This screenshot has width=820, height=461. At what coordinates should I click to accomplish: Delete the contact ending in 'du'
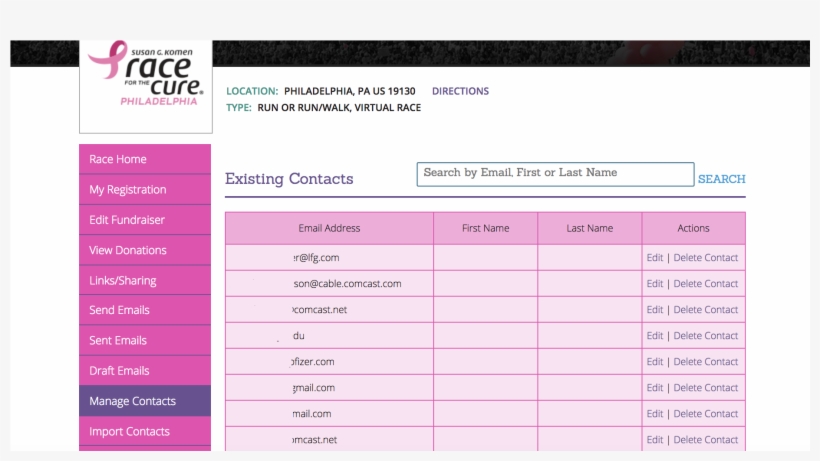(705, 336)
